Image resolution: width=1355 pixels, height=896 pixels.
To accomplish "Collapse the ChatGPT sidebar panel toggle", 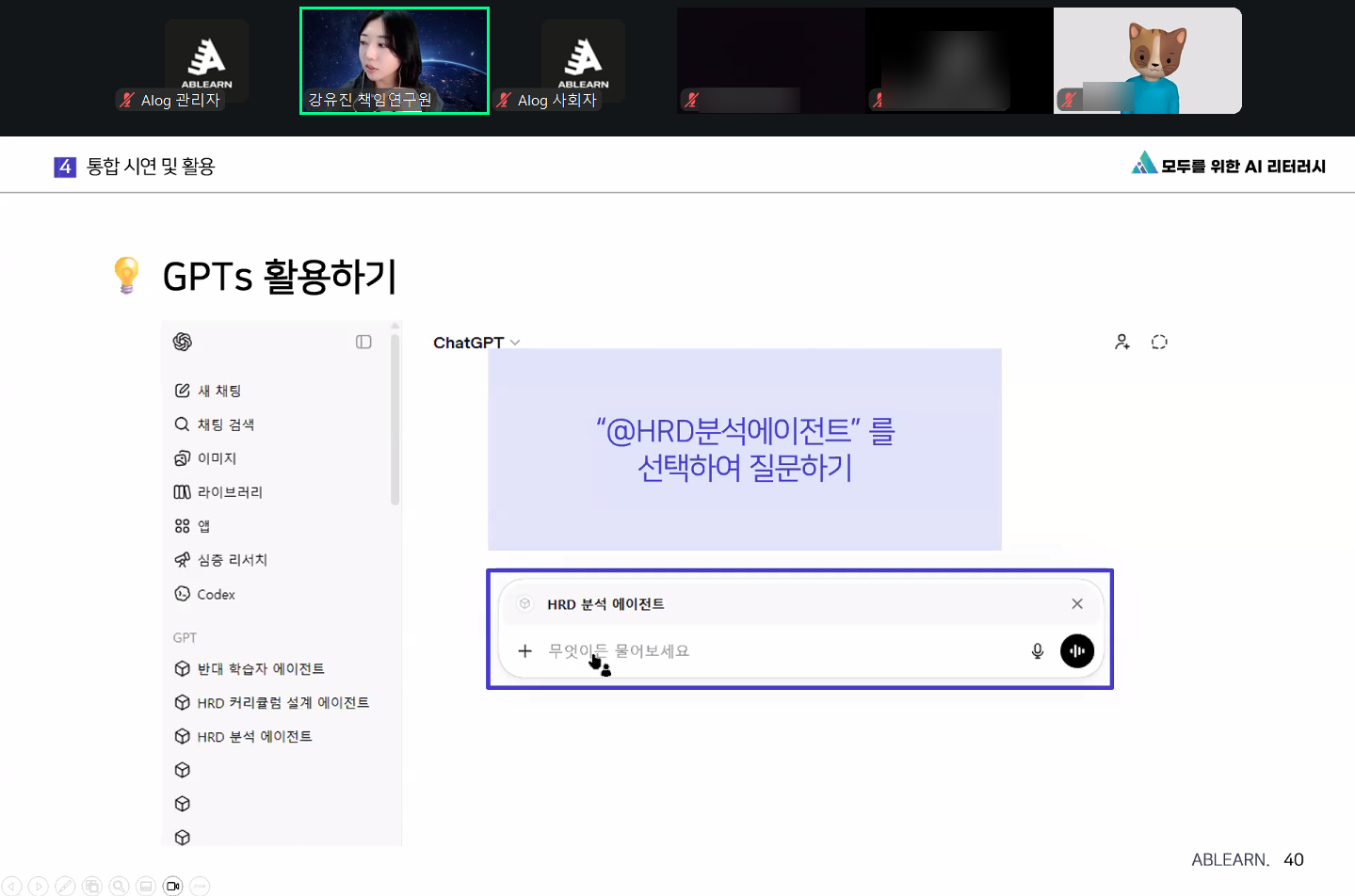I will click(x=363, y=342).
